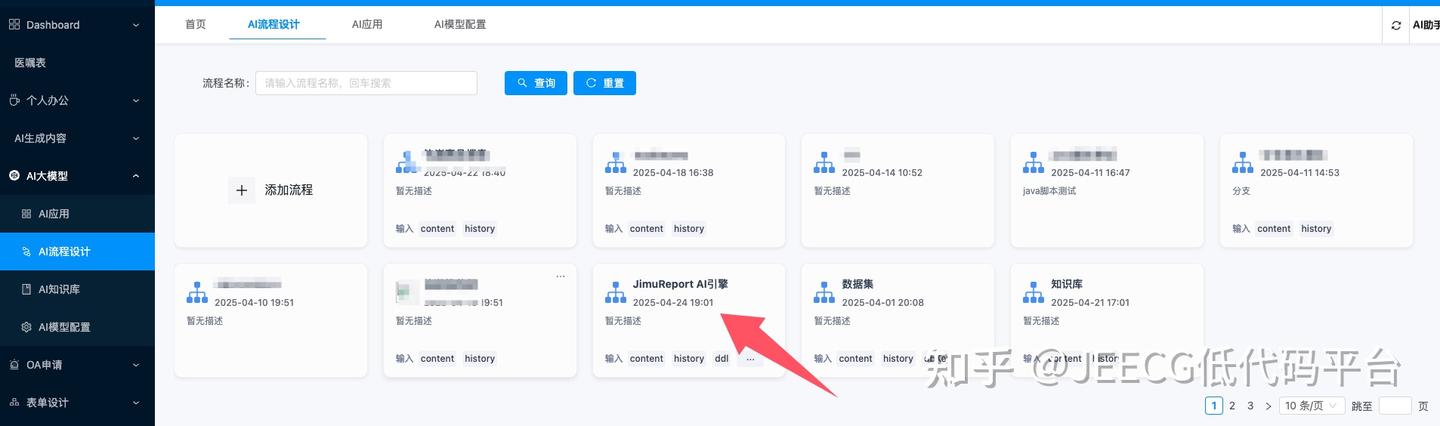Open the 10 条/页 page size dropdown
This screenshot has width=1440, height=426.
pos(1312,406)
